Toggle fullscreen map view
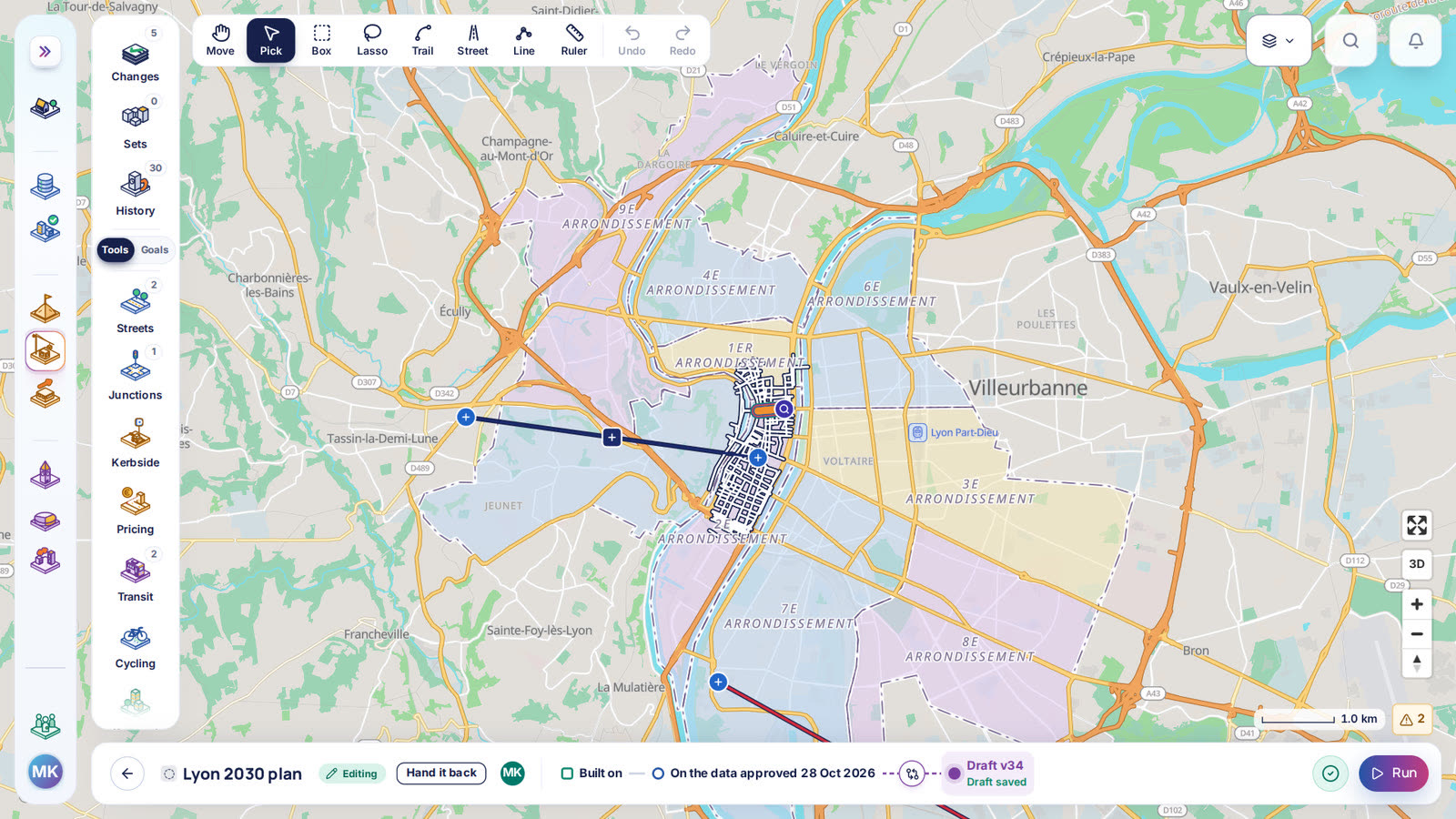 (x=1417, y=525)
